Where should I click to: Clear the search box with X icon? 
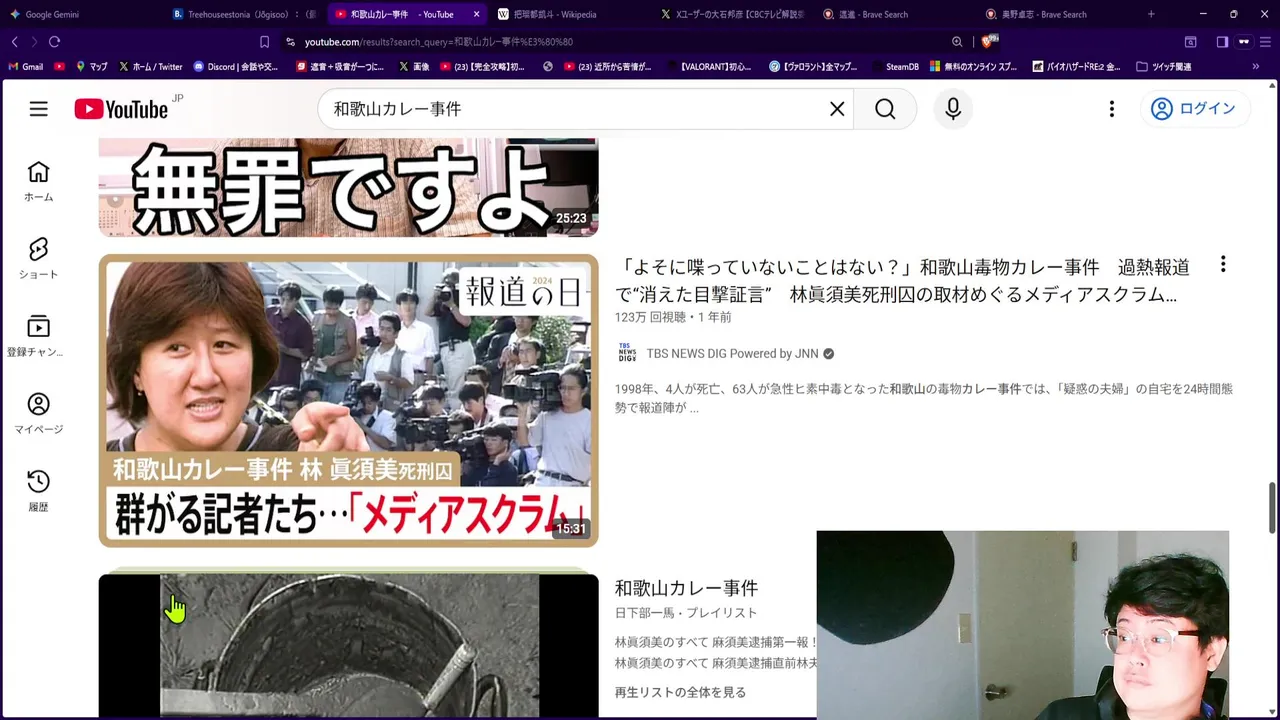click(x=837, y=109)
